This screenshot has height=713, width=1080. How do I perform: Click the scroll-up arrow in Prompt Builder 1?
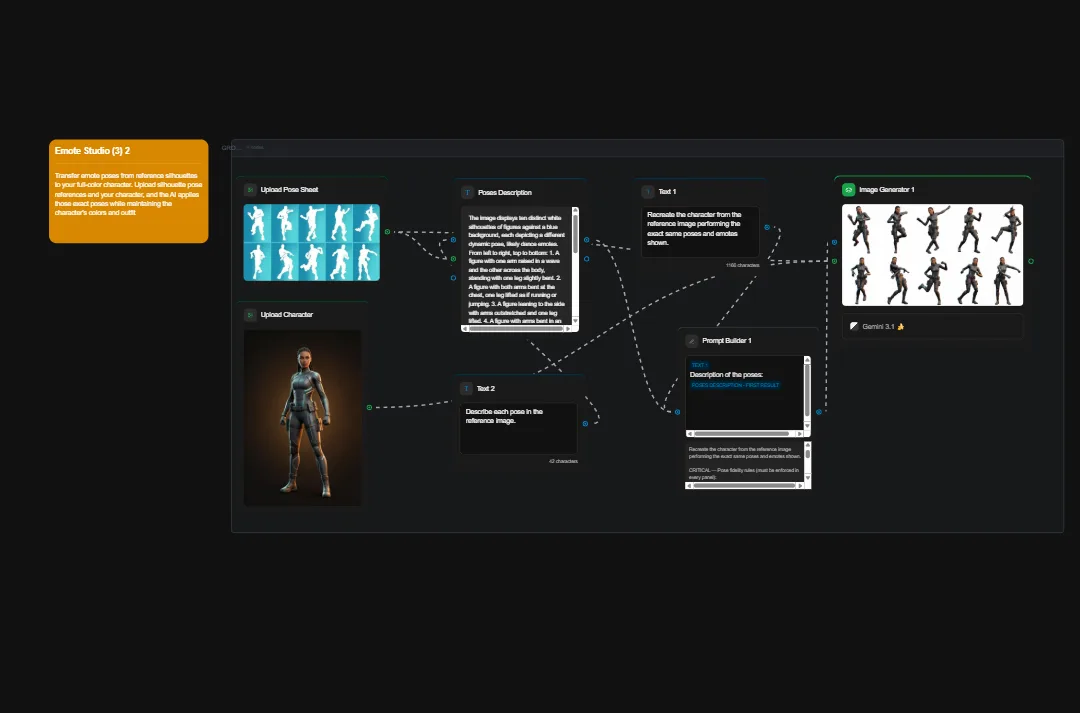pyautogui.click(x=807, y=359)
